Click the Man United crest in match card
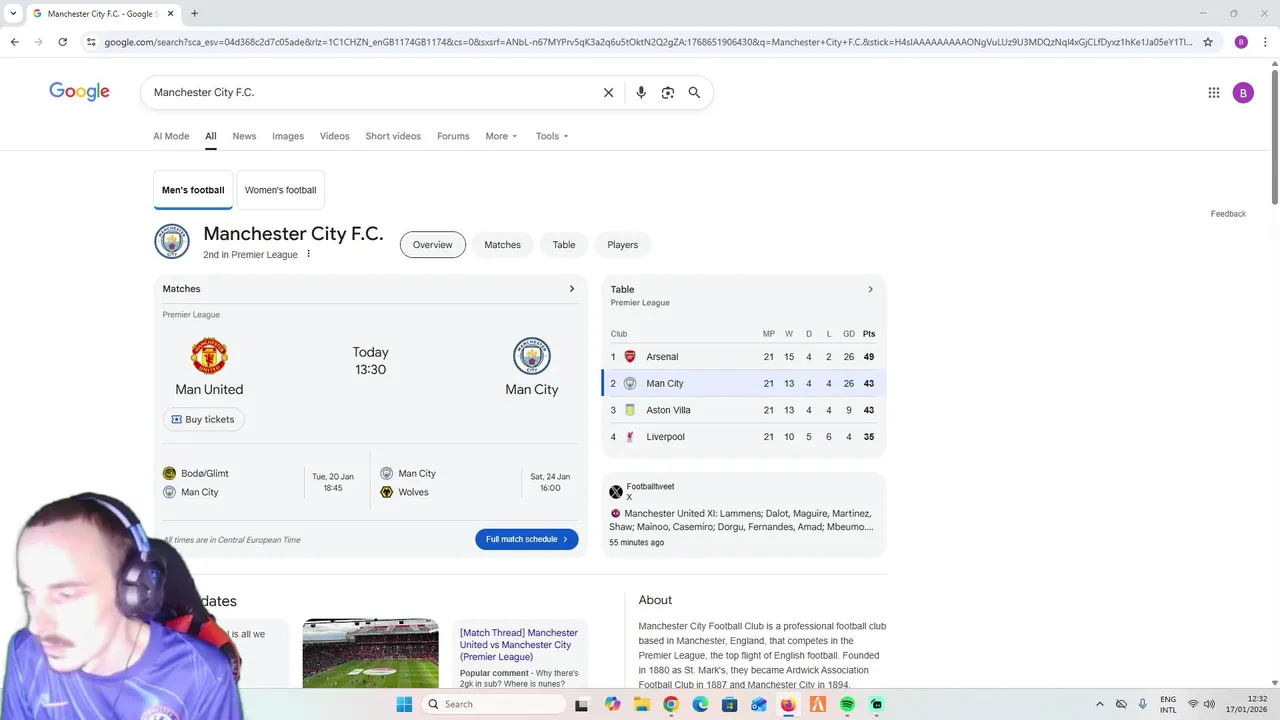Viewport: 1280px width, 720px height. pos(209,356)
